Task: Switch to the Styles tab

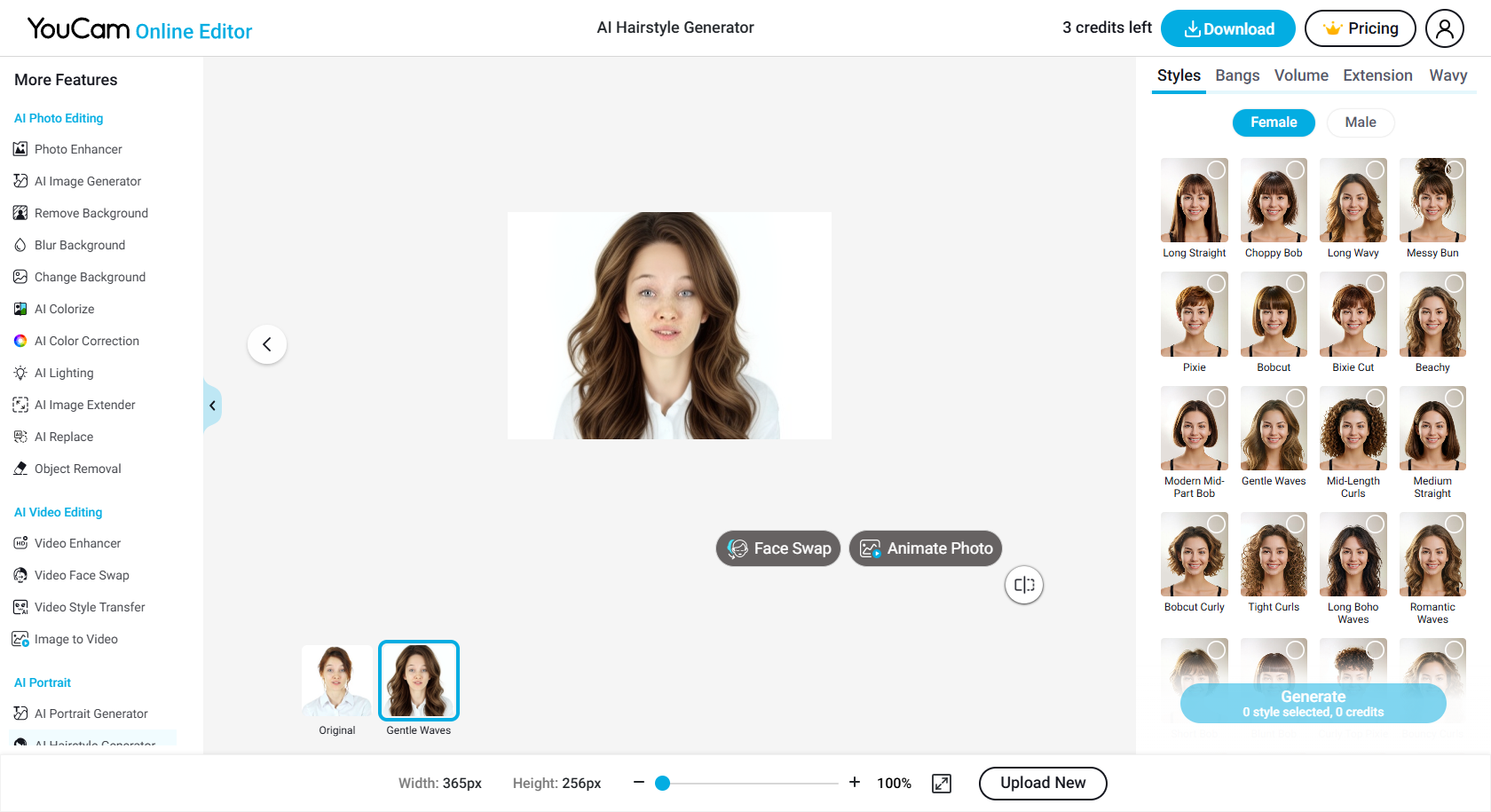Action: [1179, 76]
